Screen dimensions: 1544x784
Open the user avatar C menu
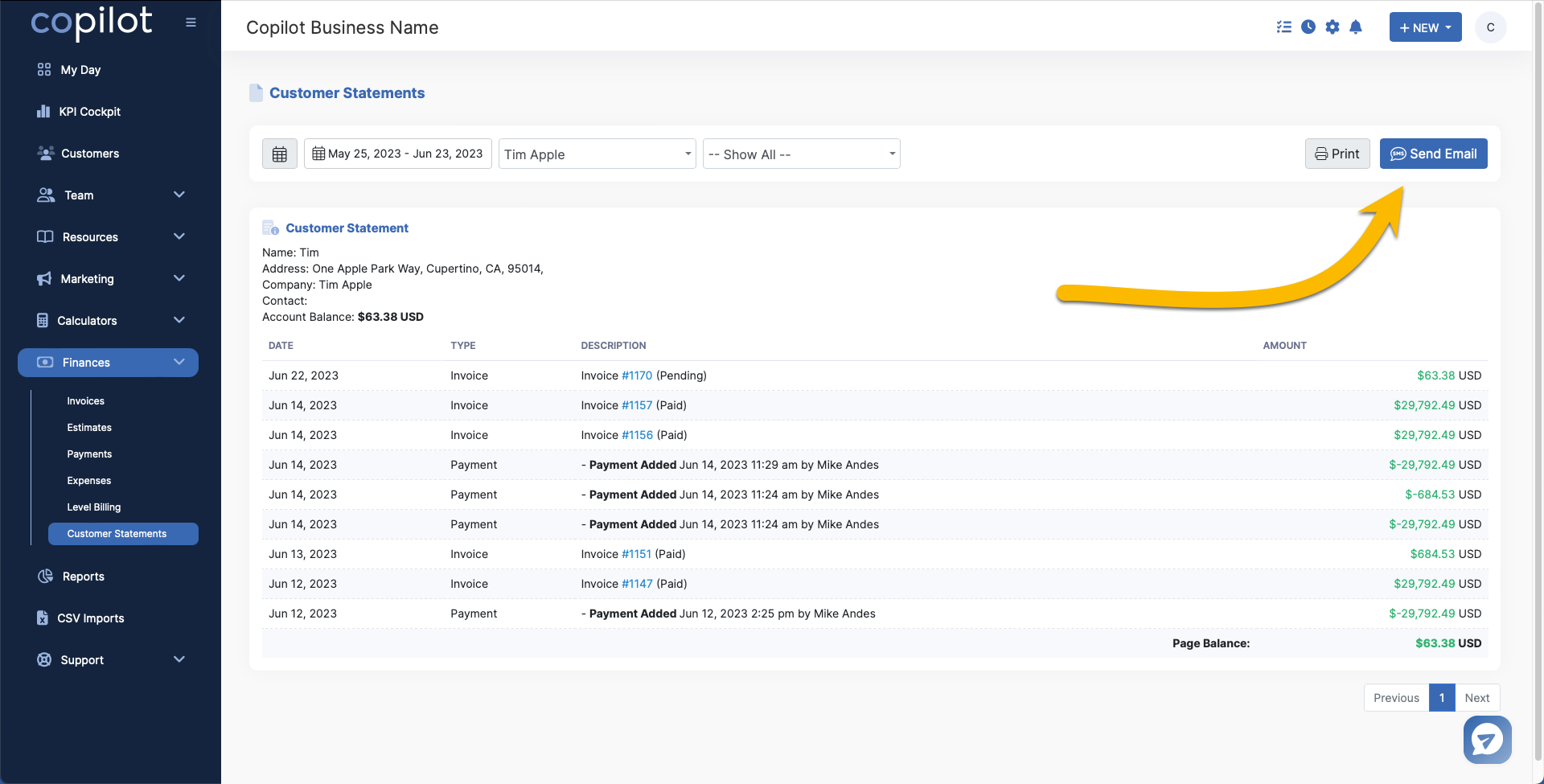[x=1490, y=27]
